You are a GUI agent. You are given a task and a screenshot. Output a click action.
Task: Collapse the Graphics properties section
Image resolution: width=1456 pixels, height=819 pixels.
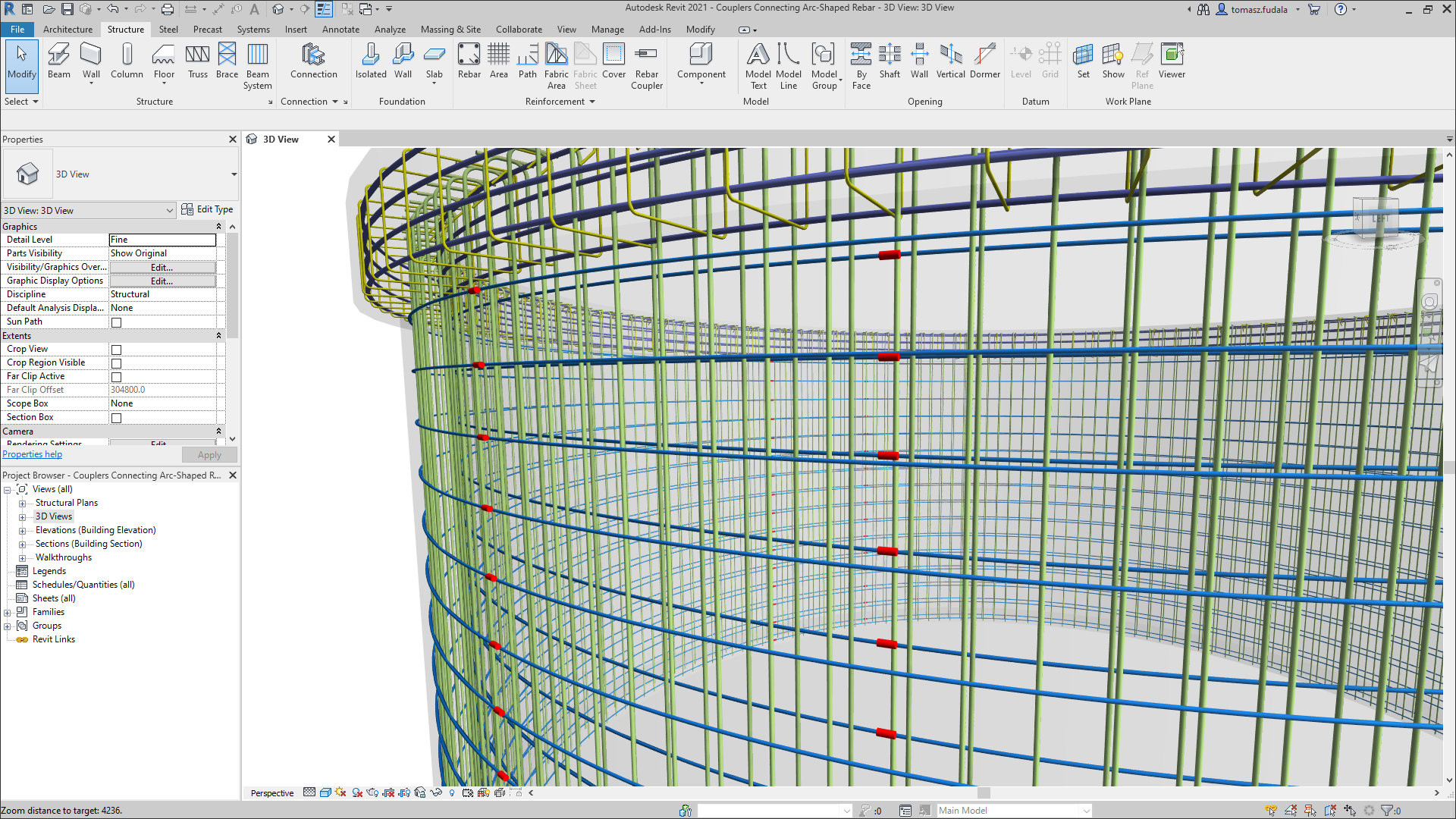coord(218,227)
